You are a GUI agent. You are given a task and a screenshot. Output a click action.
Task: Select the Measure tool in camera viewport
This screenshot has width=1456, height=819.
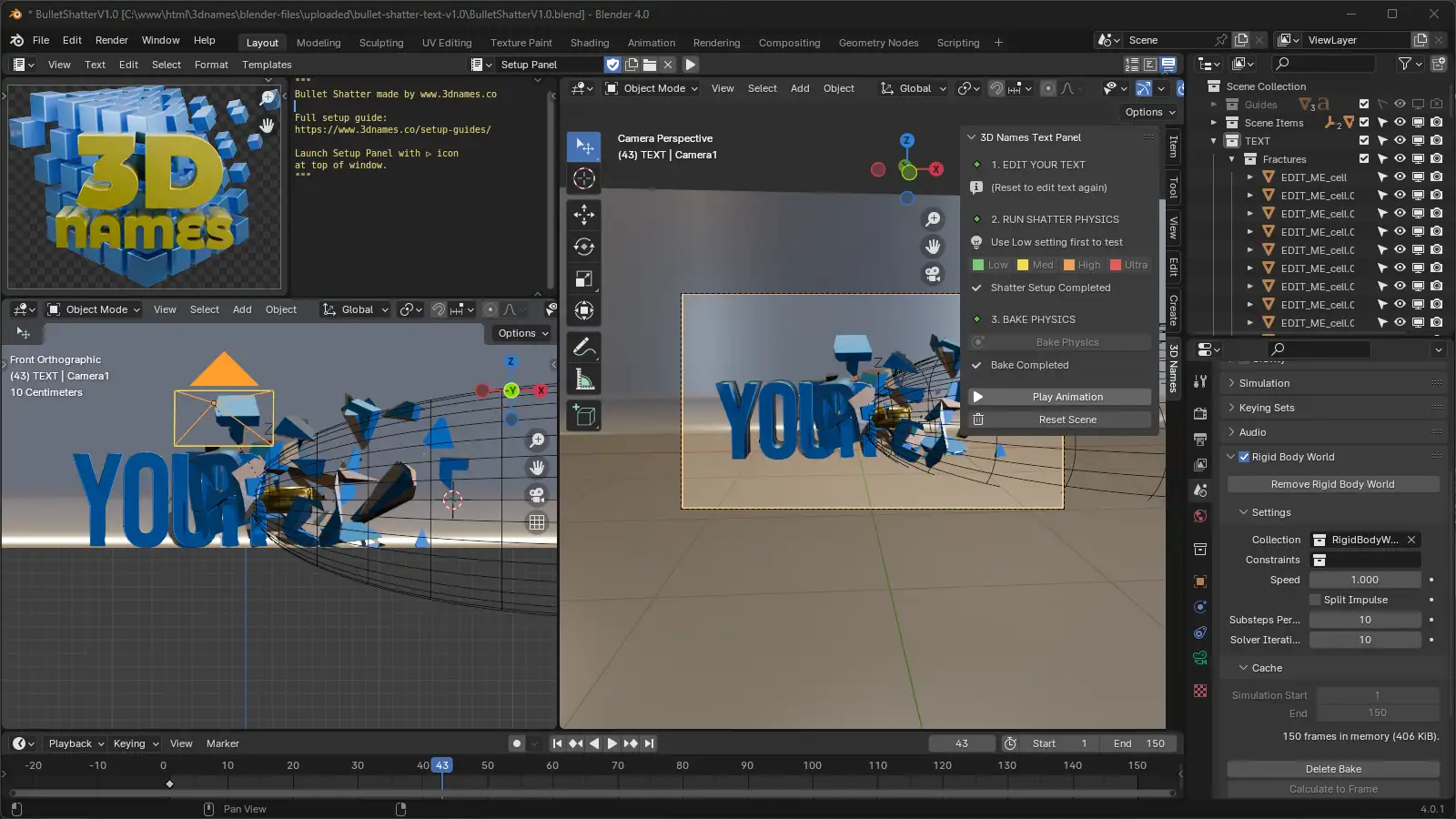[x=584, y=379]
